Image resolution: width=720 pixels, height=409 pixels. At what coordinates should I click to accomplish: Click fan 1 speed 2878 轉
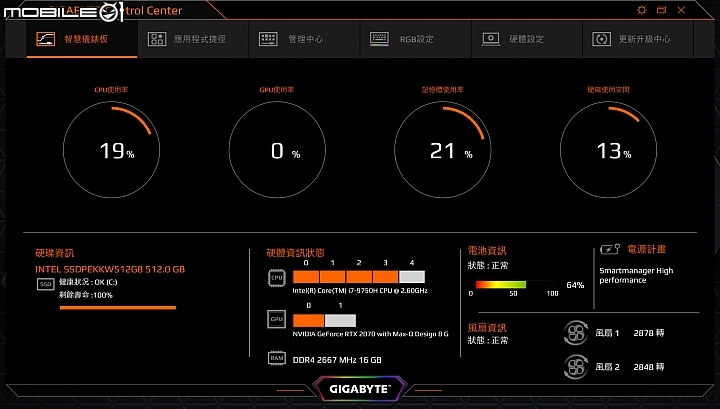pos(649,333)
